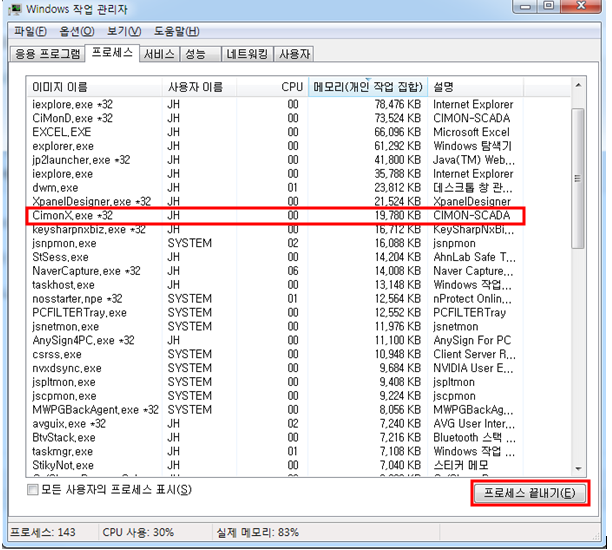Select the nosstarter.npe *32 row
Screen dimensions: 612x550
tap(275, 299)
